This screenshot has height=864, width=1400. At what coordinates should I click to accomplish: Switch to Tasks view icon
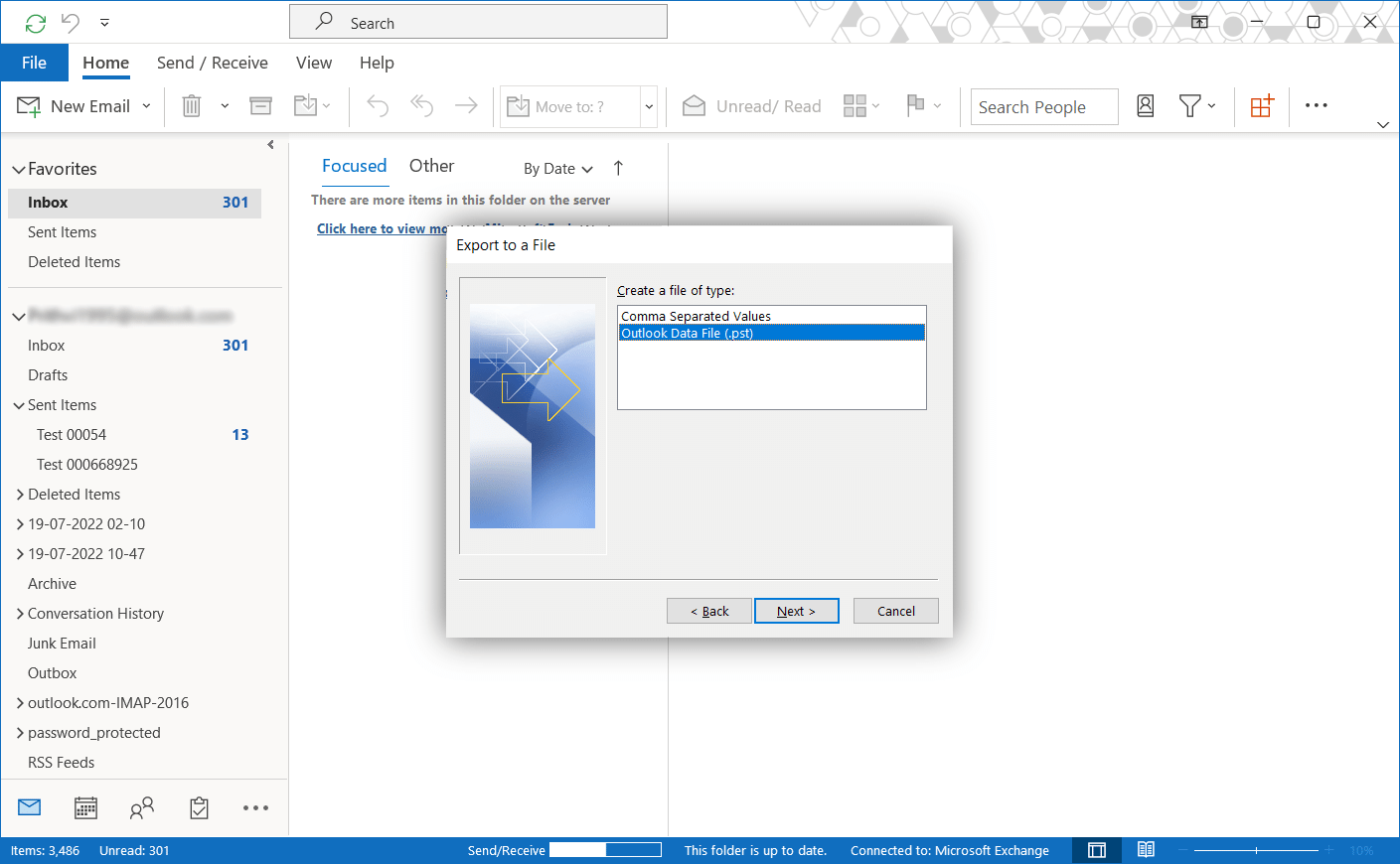[199, 808]
